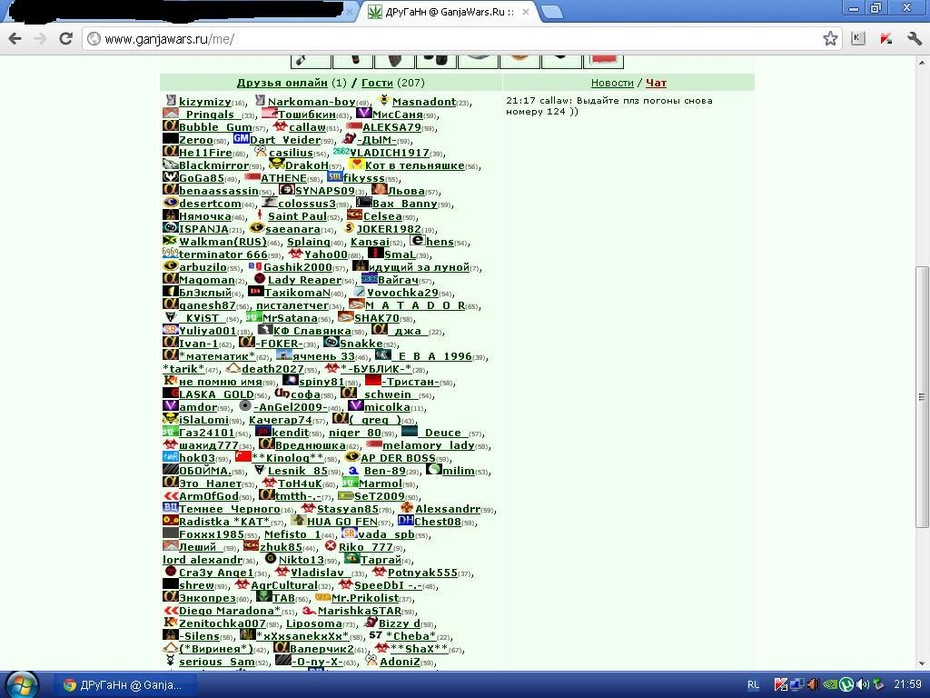Click the 21:59 clock in the taskbar
This screenshot has height=698, width=930.
point(907,684)
